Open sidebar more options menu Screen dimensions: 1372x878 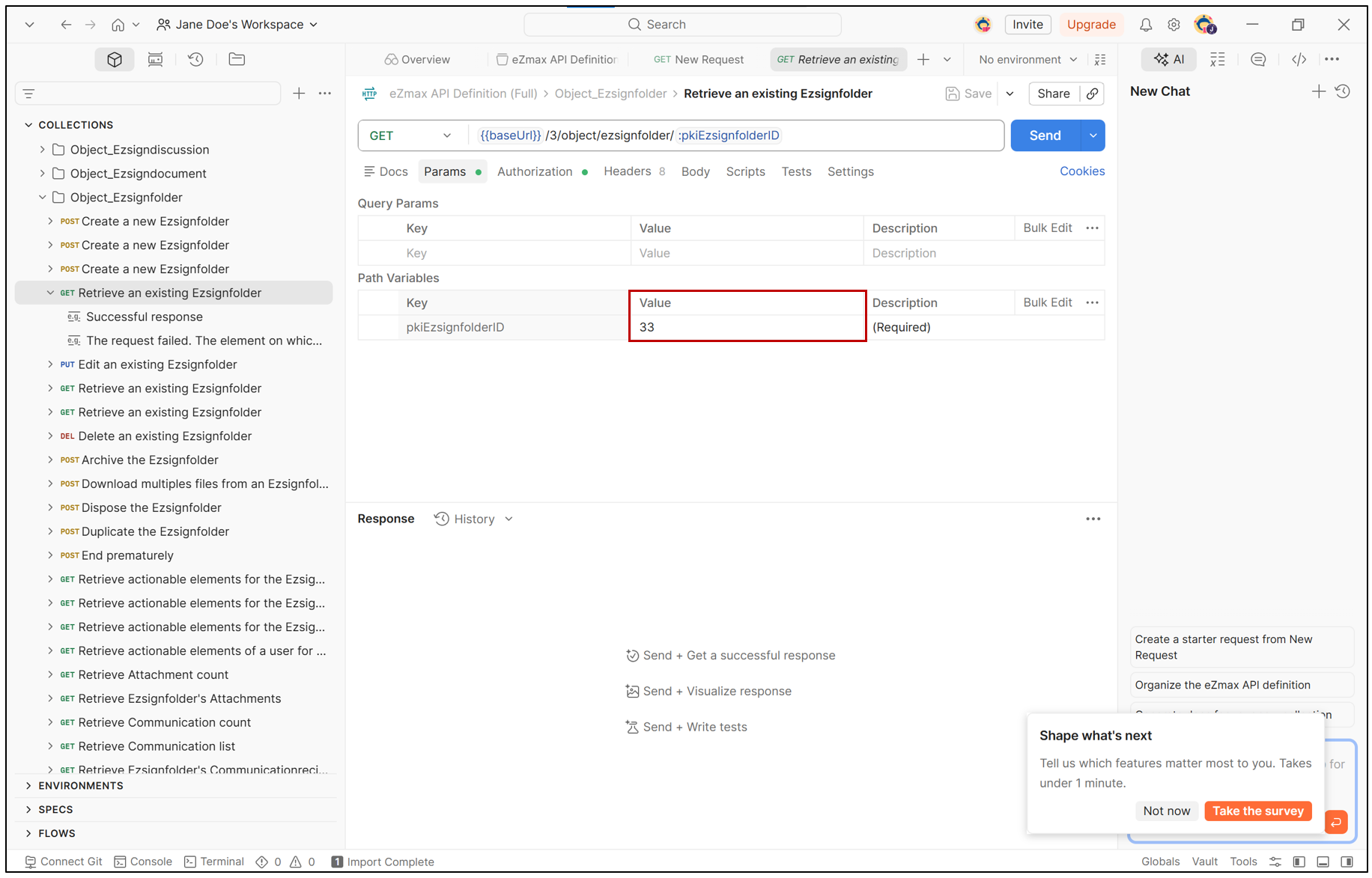tap(325, 94)
